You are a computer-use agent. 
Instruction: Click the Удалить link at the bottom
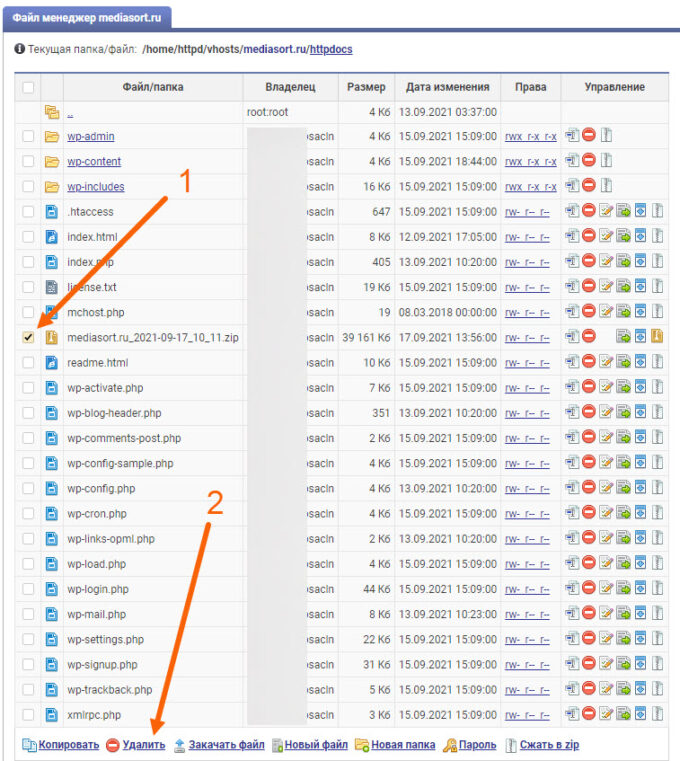144,744
